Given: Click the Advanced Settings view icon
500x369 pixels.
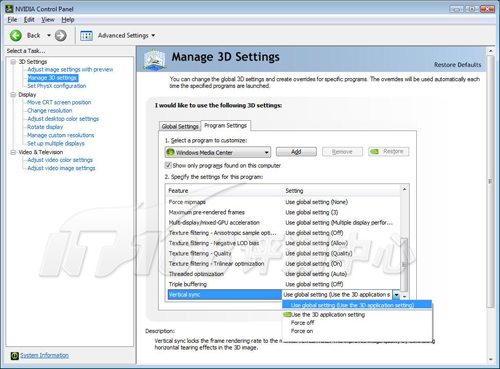Looking at the screenshot, I should [86, 35].
